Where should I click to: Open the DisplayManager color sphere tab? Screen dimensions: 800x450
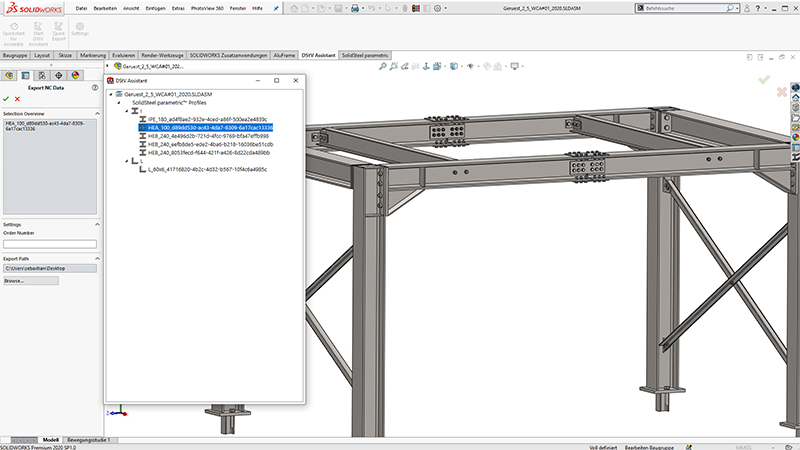point(76,76)
